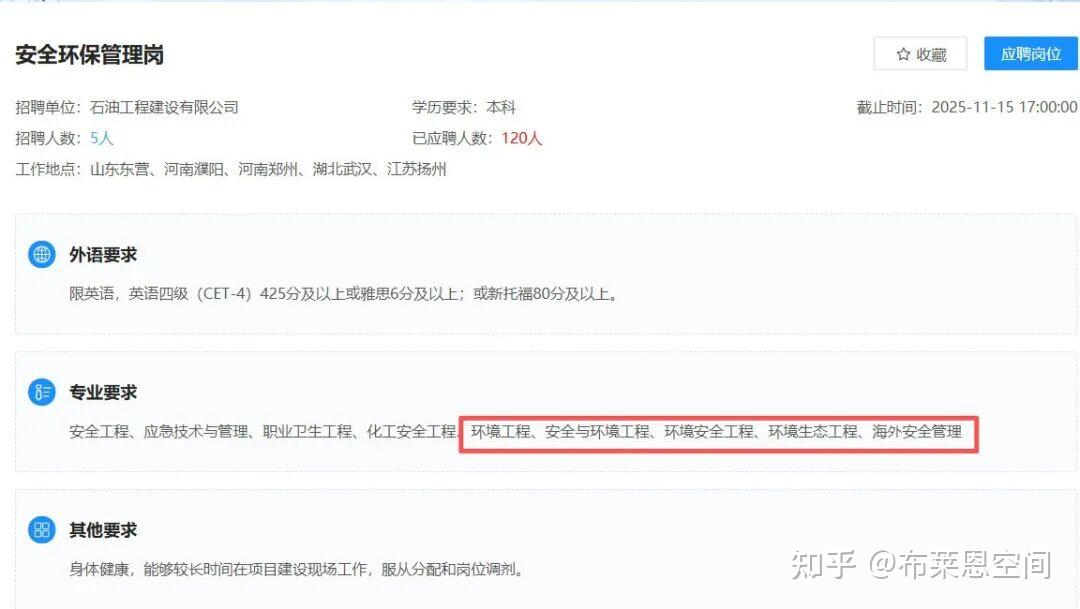Image resolution: width=1080 pixels, height=609 pixels.
Task: Click the highlighted major 环境工程
Action: click(501, 432)
